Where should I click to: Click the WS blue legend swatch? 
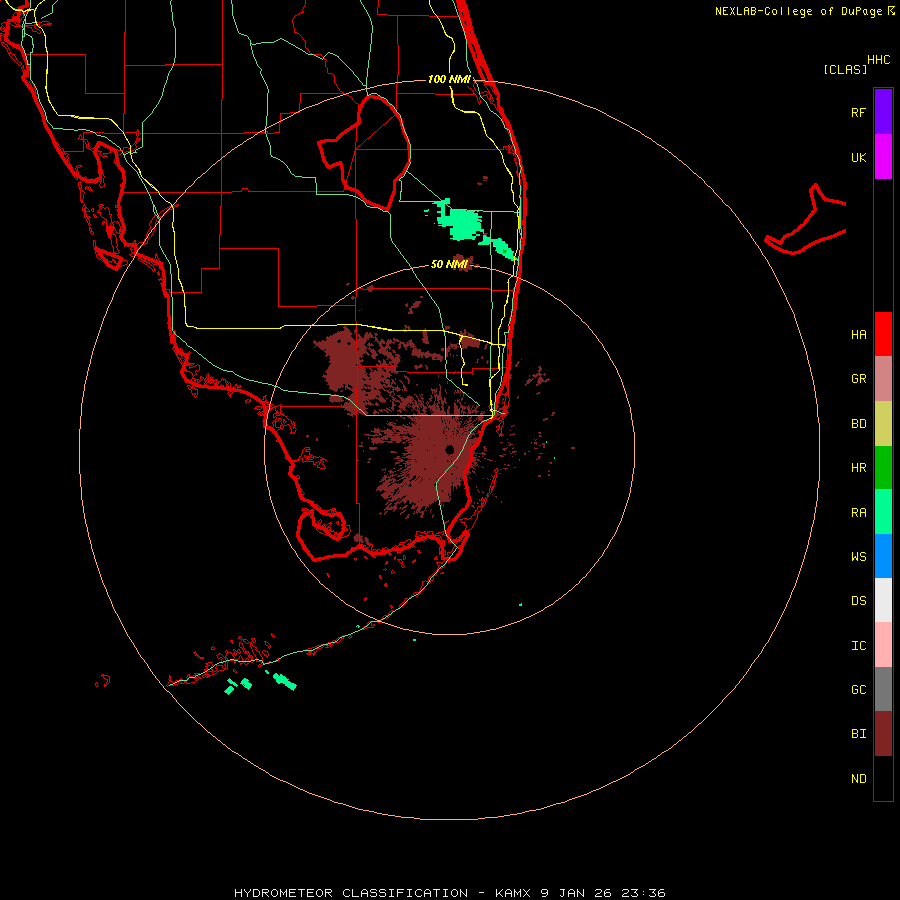[x=883, y=556]
